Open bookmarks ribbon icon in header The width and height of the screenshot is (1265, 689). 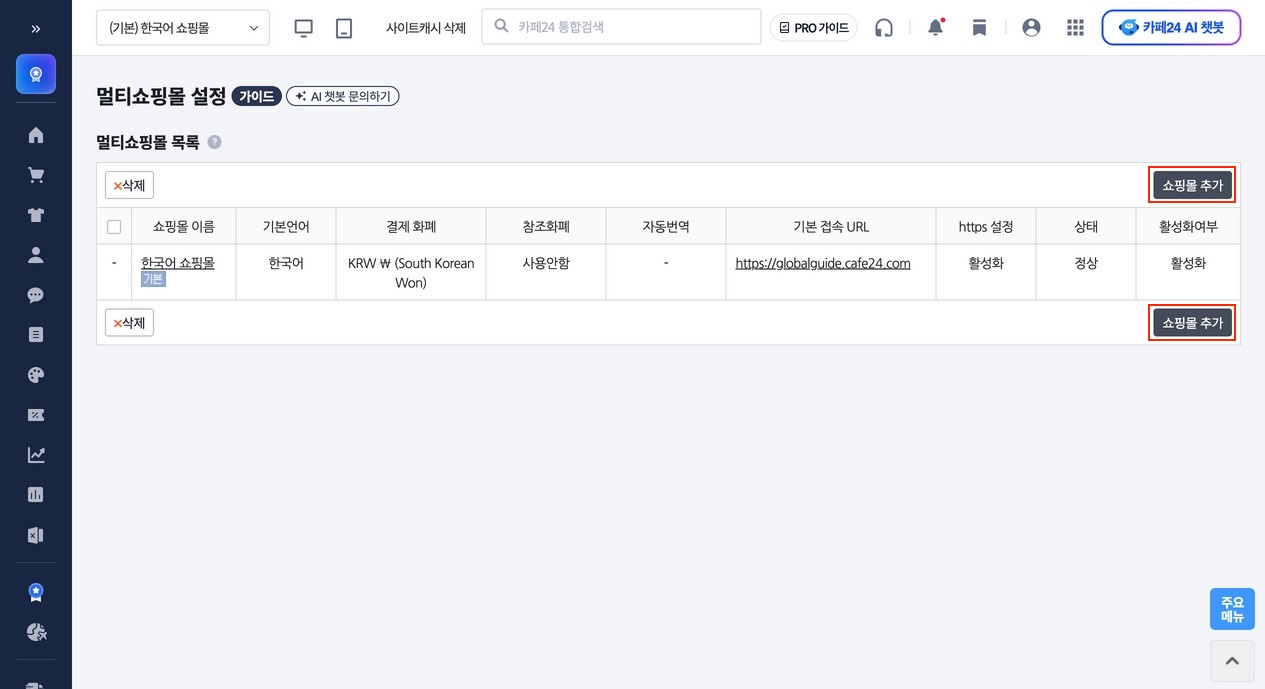click(979, 28)
